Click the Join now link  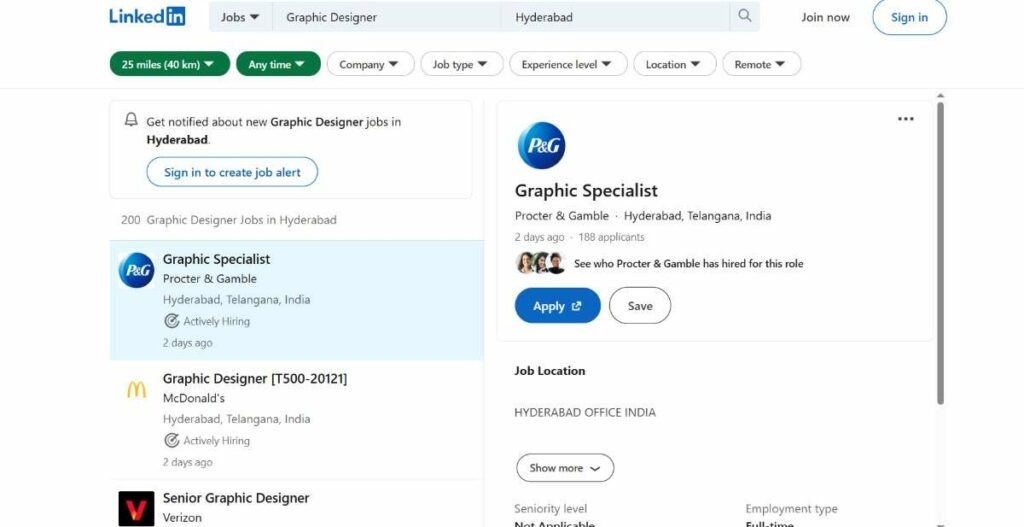tap(825, 18)
